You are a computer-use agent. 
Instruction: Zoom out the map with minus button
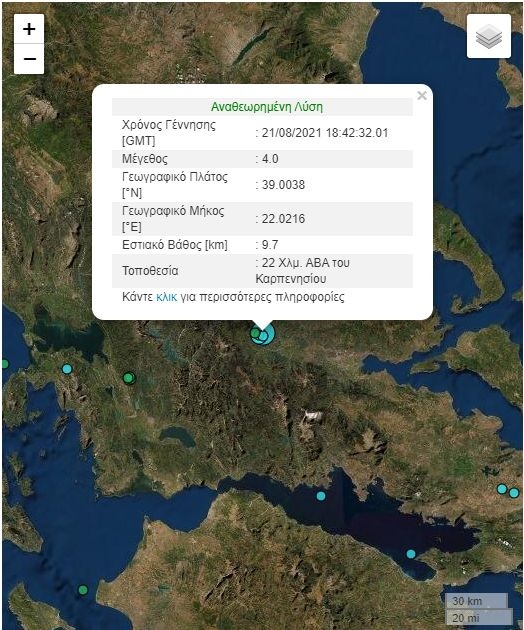tap(29, 59)
